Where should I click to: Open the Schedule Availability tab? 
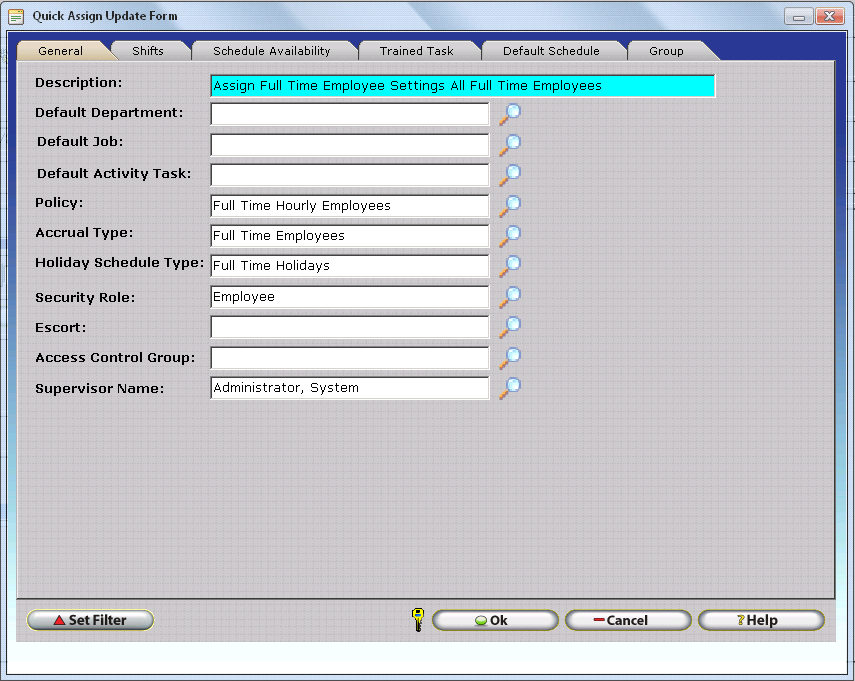(x=271, y=51)
